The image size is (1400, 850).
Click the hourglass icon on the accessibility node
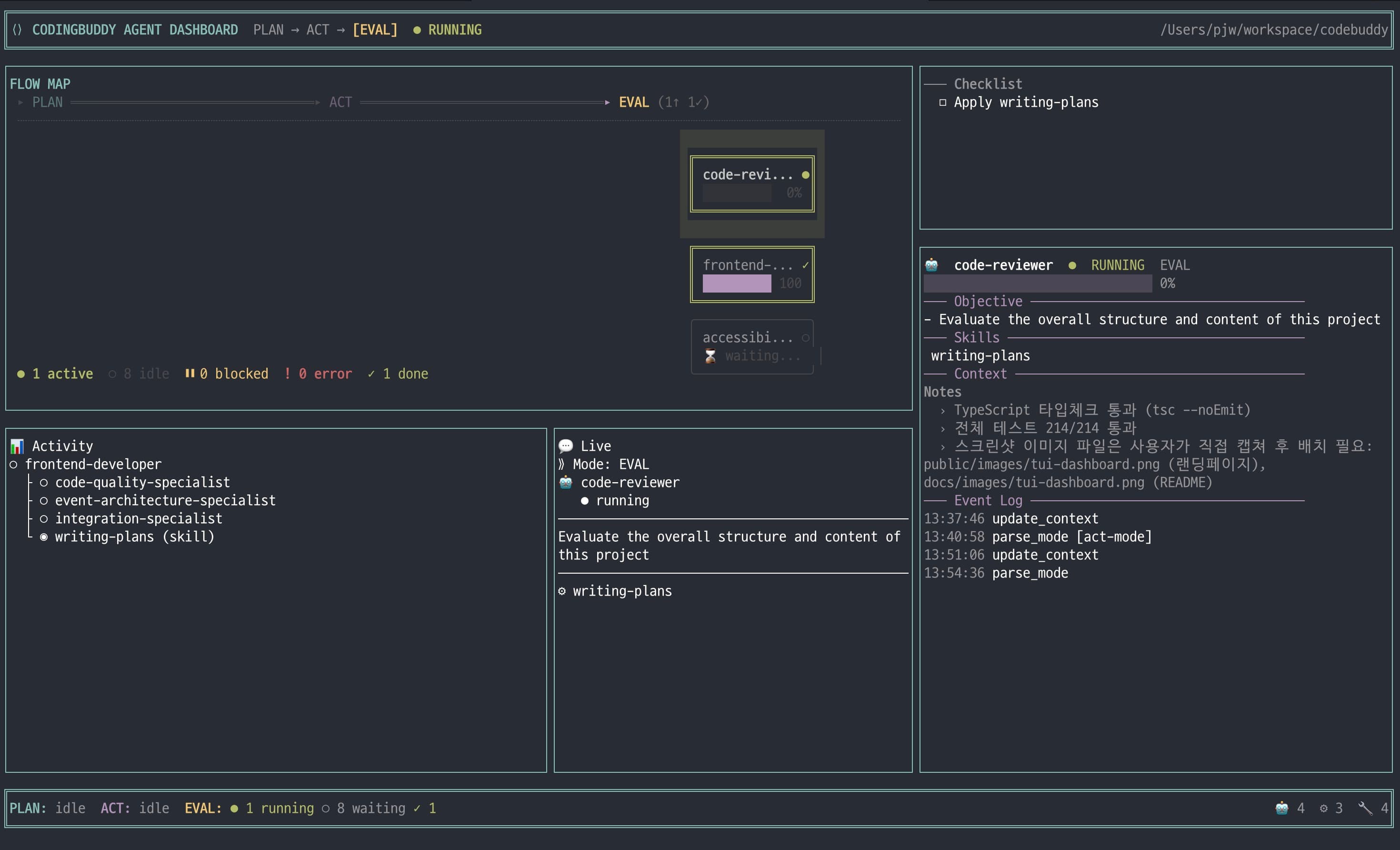[710, 356]
